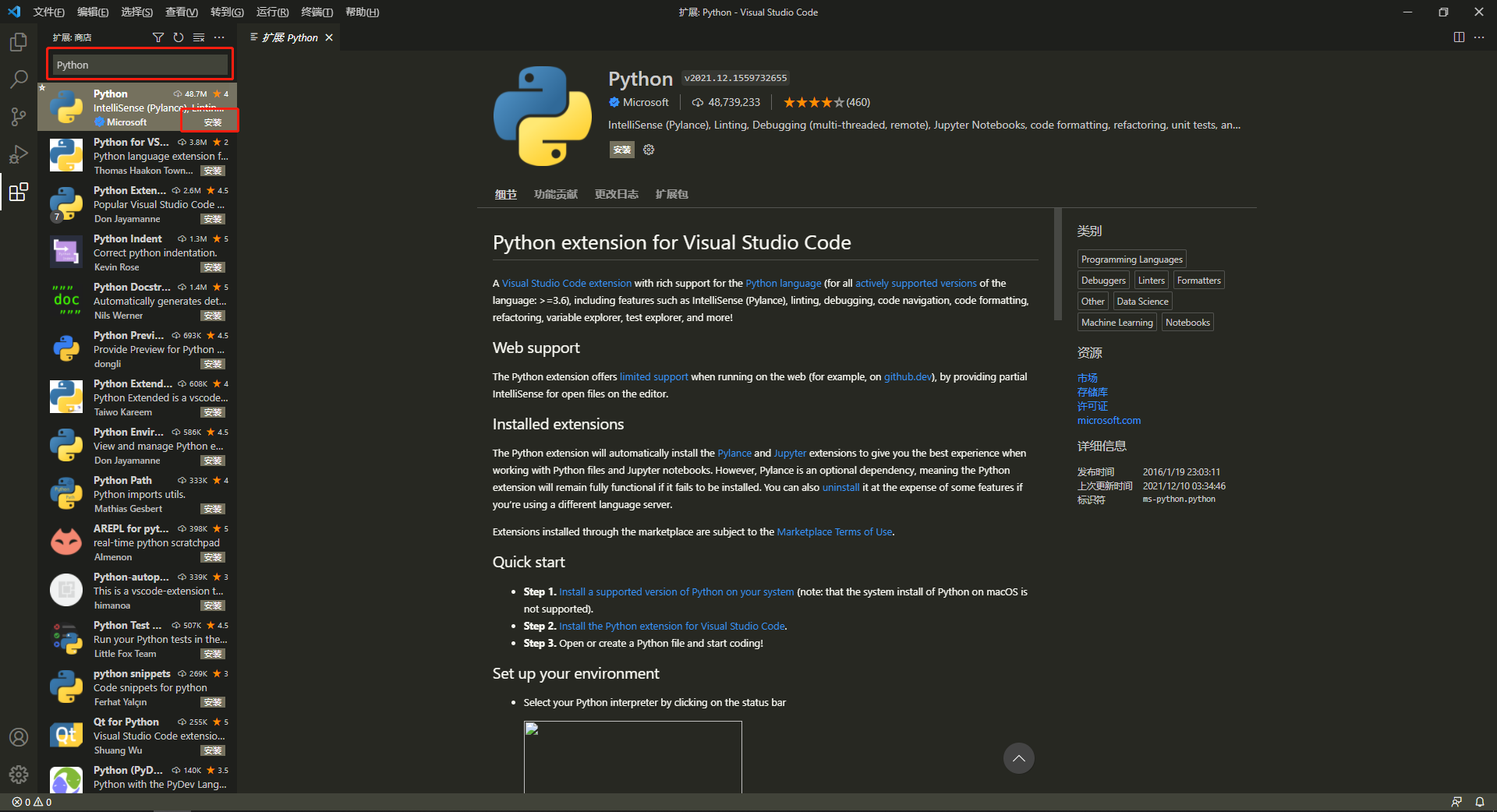Click the feedback icon in status bar
Viewport: 1497px width, 812px height.
1456,802
